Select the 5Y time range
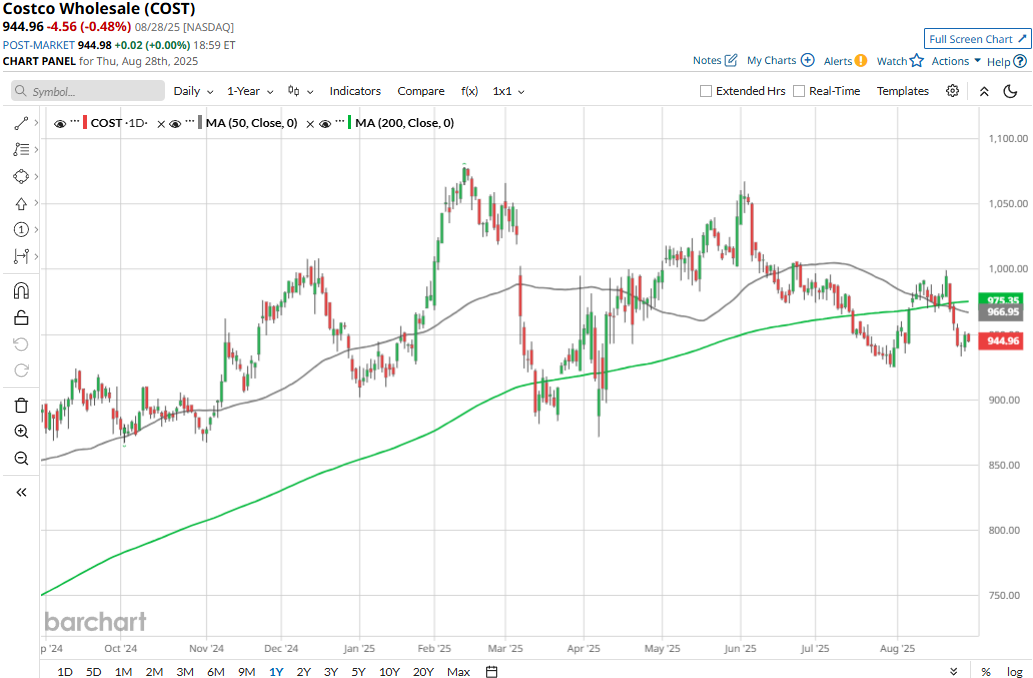This screenshot has height=678, width=1033. tap(358, 671)
